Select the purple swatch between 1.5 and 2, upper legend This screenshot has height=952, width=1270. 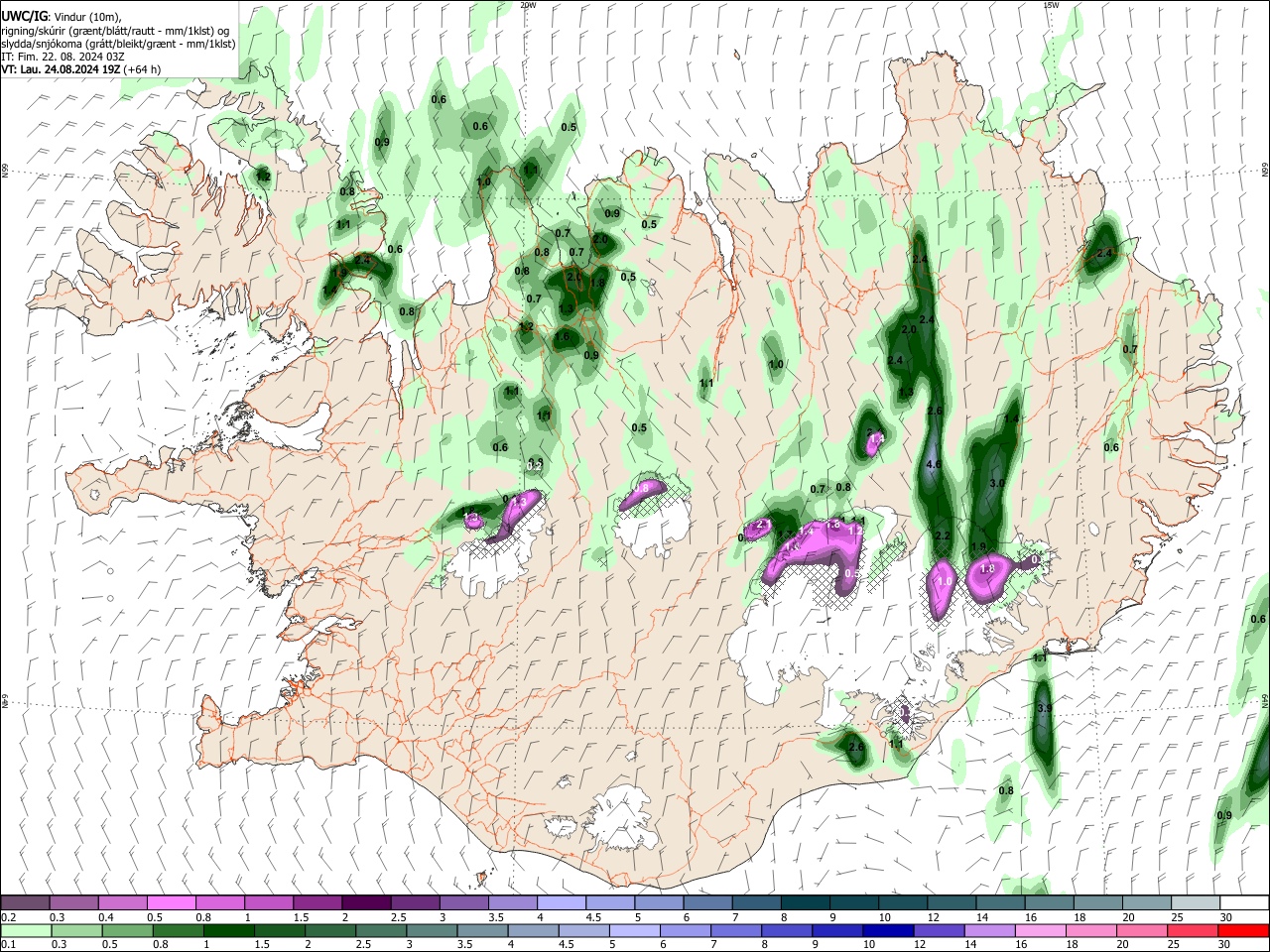(x=317, y=903)
